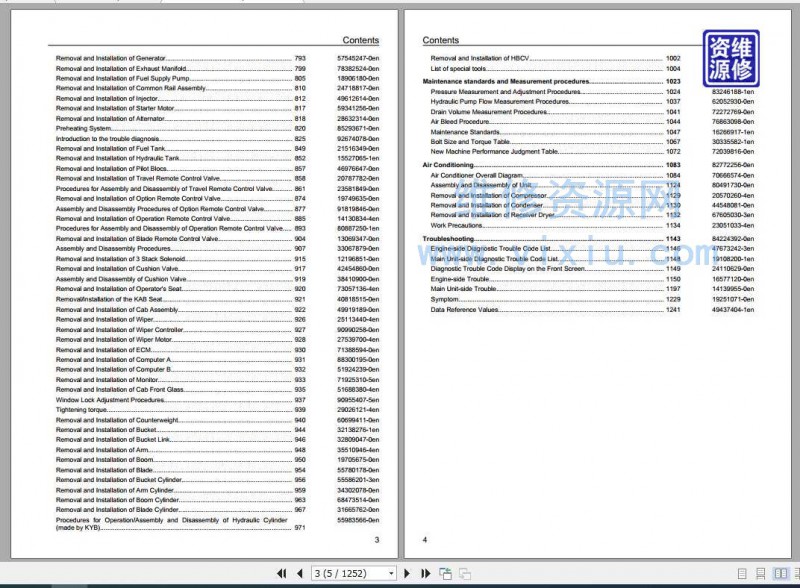Click 'Removal and Installation of Hydraulic Tank'
800x588 pixels.
[118, 158]
